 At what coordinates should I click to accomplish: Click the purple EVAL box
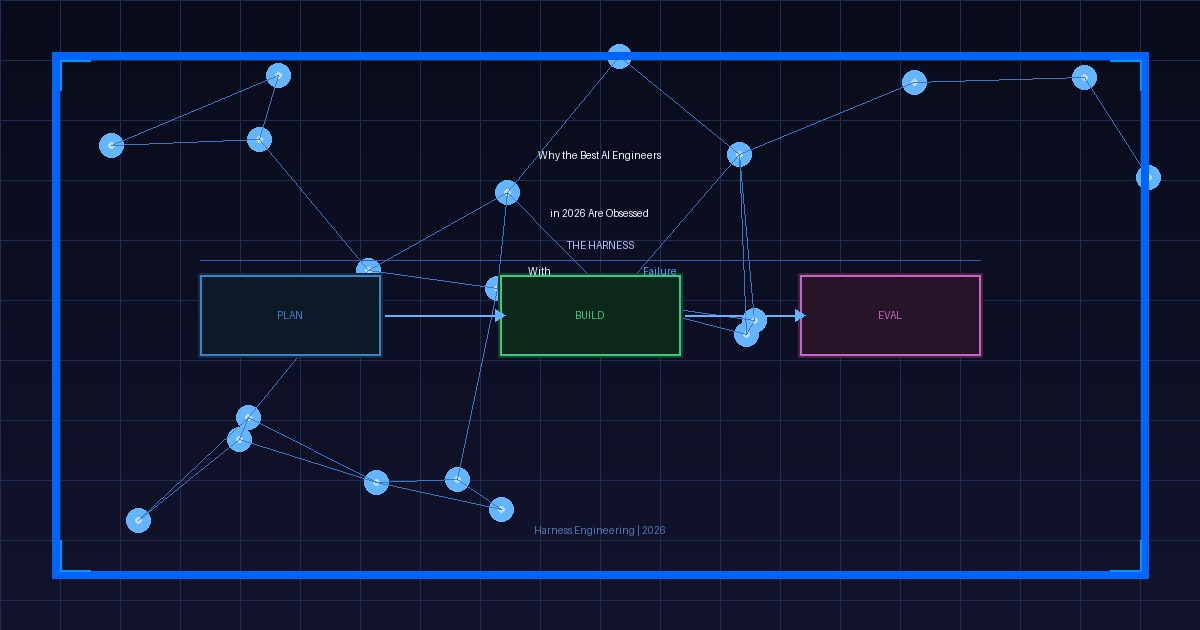click(890, 315)
